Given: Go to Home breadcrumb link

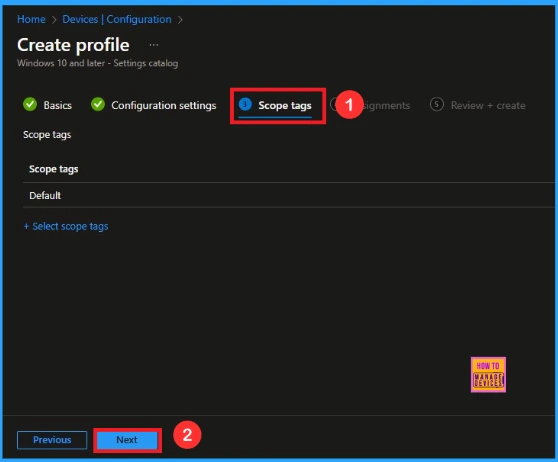Looking at the screenshot, I should [x=31, y=19].
